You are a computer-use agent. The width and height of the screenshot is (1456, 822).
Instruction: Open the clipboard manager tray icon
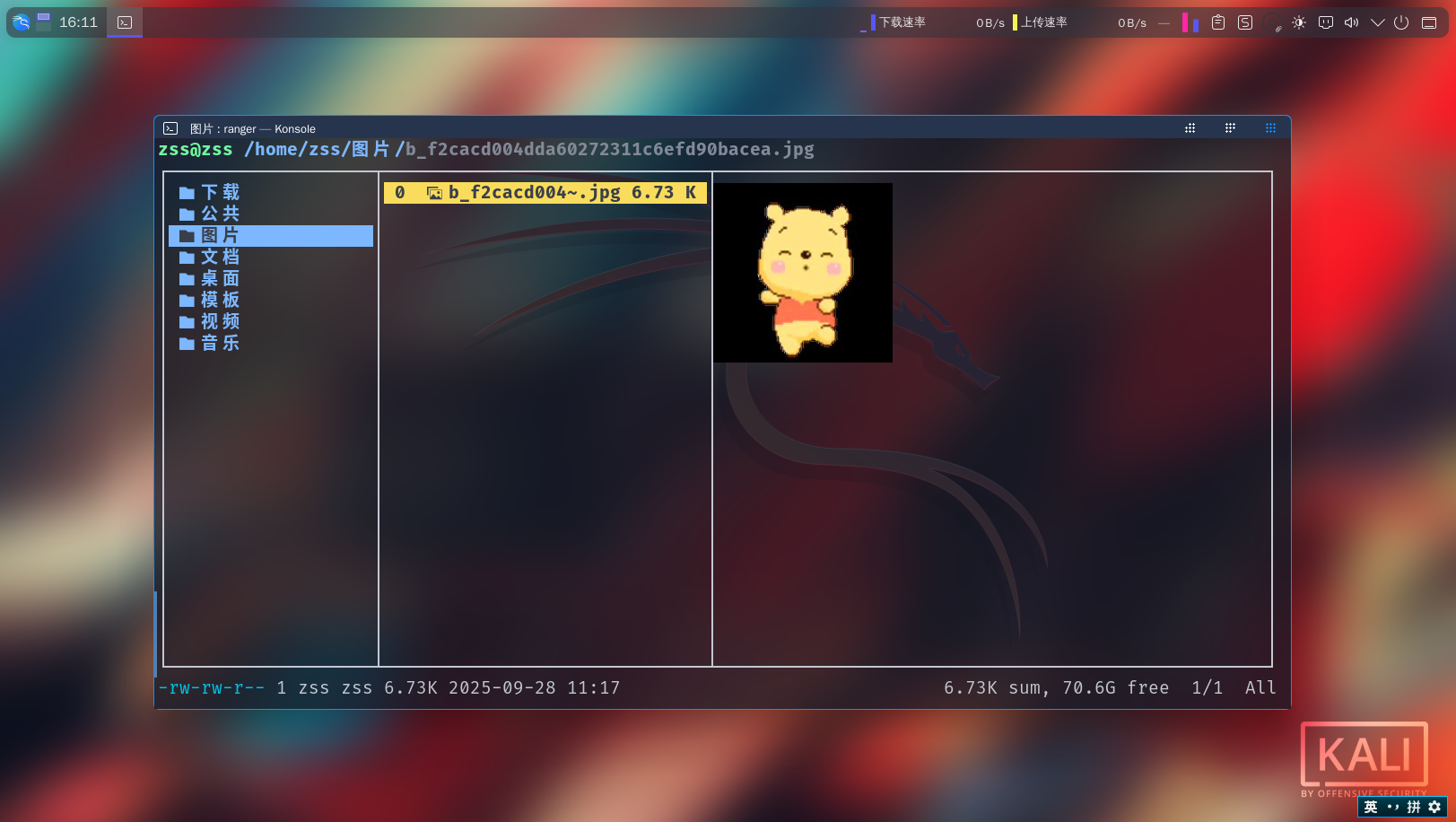point(1217,22)
